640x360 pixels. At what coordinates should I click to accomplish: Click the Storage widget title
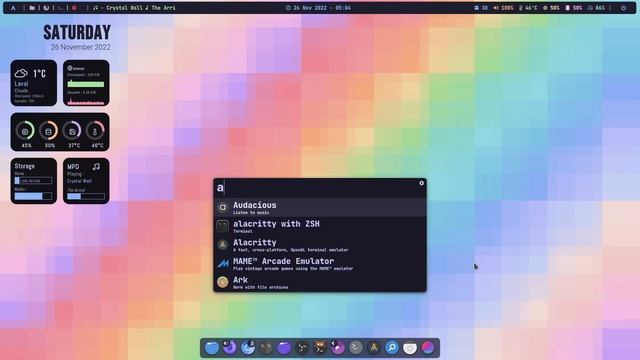pyautogui.click(x=24, y=166)
